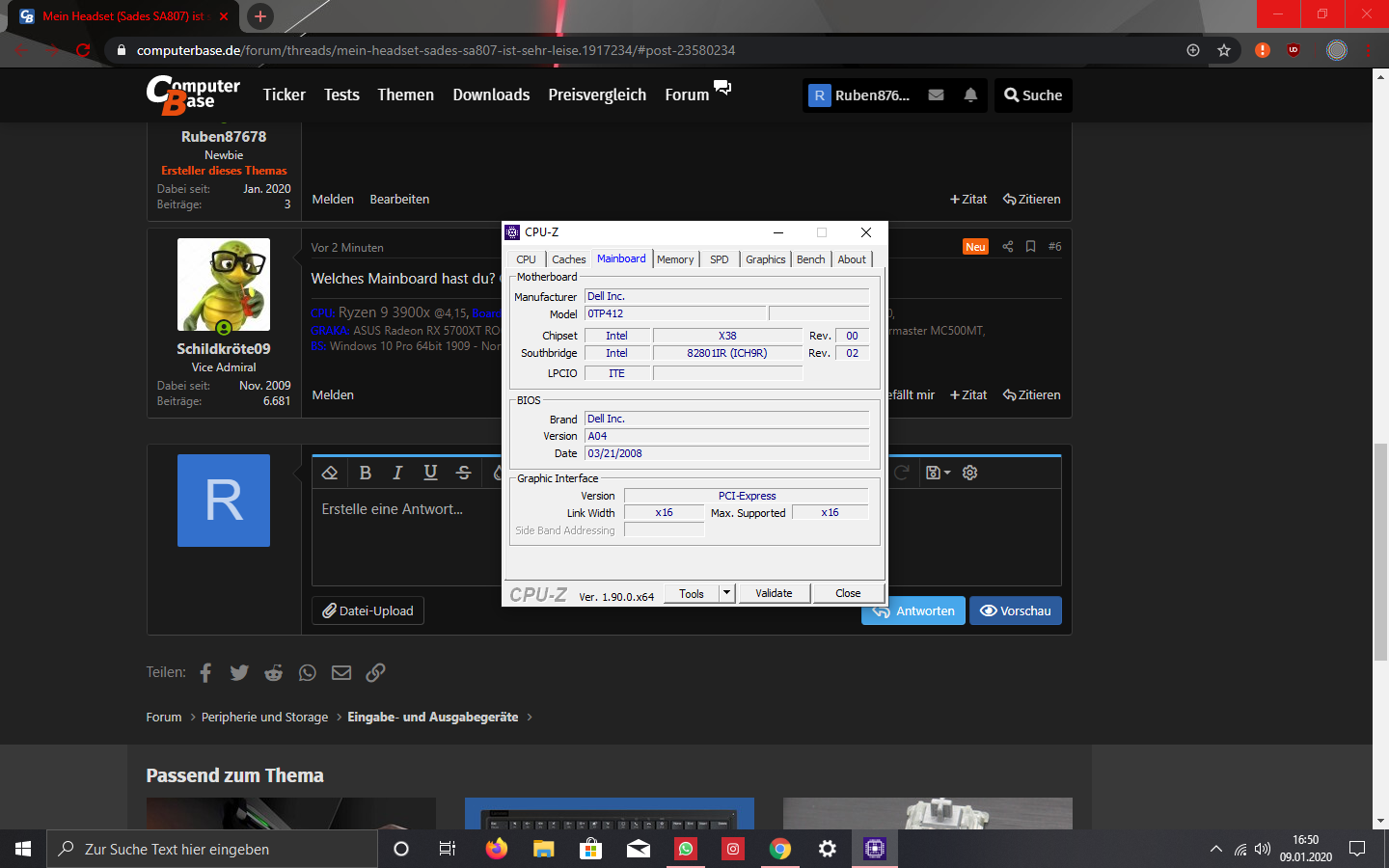Image resolution: width=1389 pixels, height=868 pixels.
Task: Switch to the Caches tab in CPU-Z
Action: tap(569, 259)
